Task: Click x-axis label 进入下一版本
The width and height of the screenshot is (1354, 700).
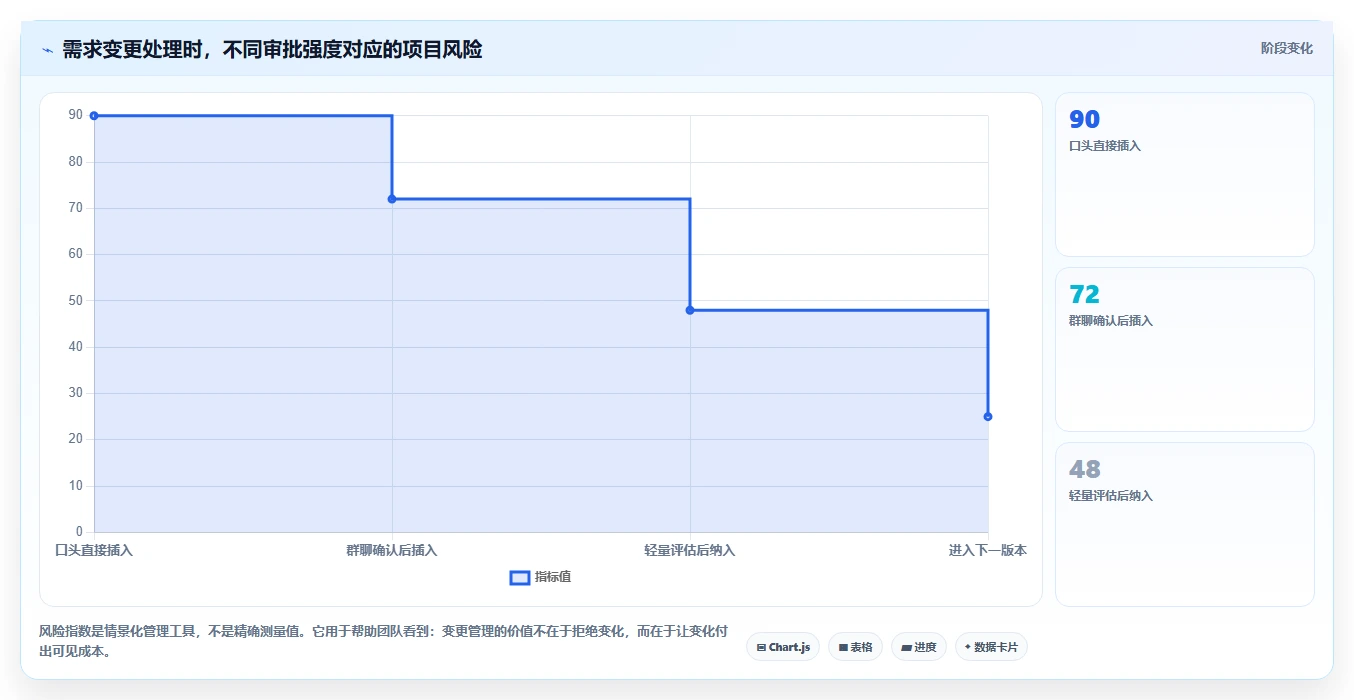Action: (988, 550)
